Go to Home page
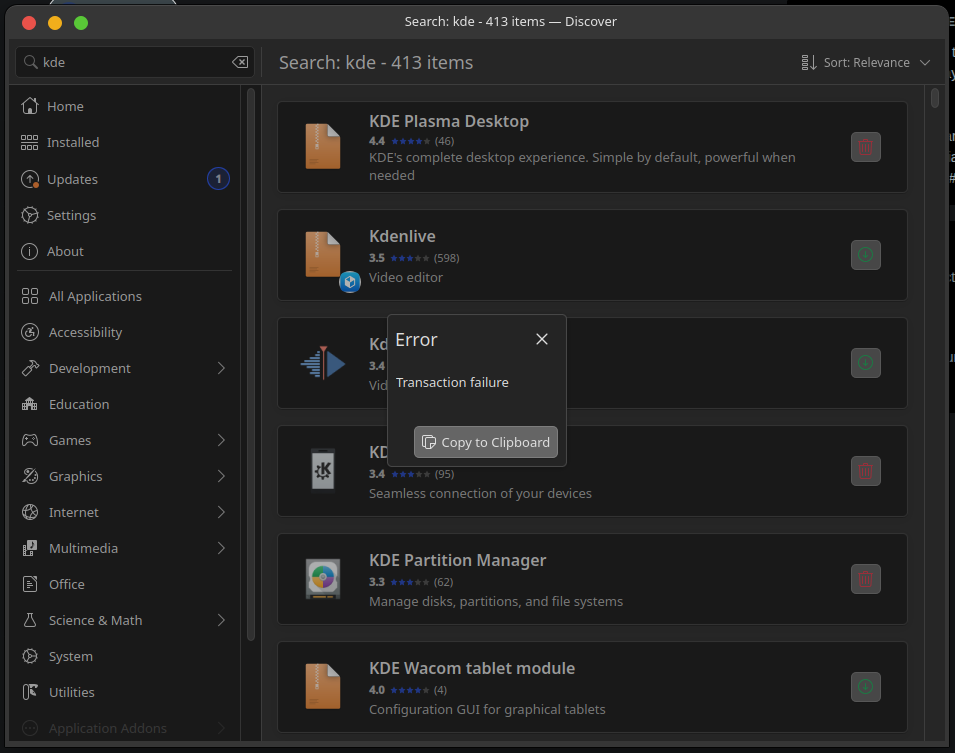 (125, 106)
